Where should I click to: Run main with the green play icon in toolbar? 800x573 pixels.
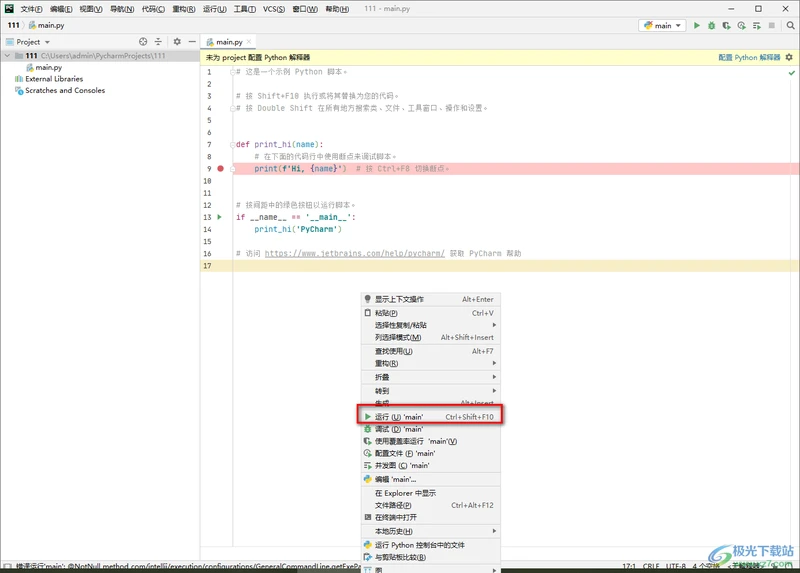click(x=696, y=25)
